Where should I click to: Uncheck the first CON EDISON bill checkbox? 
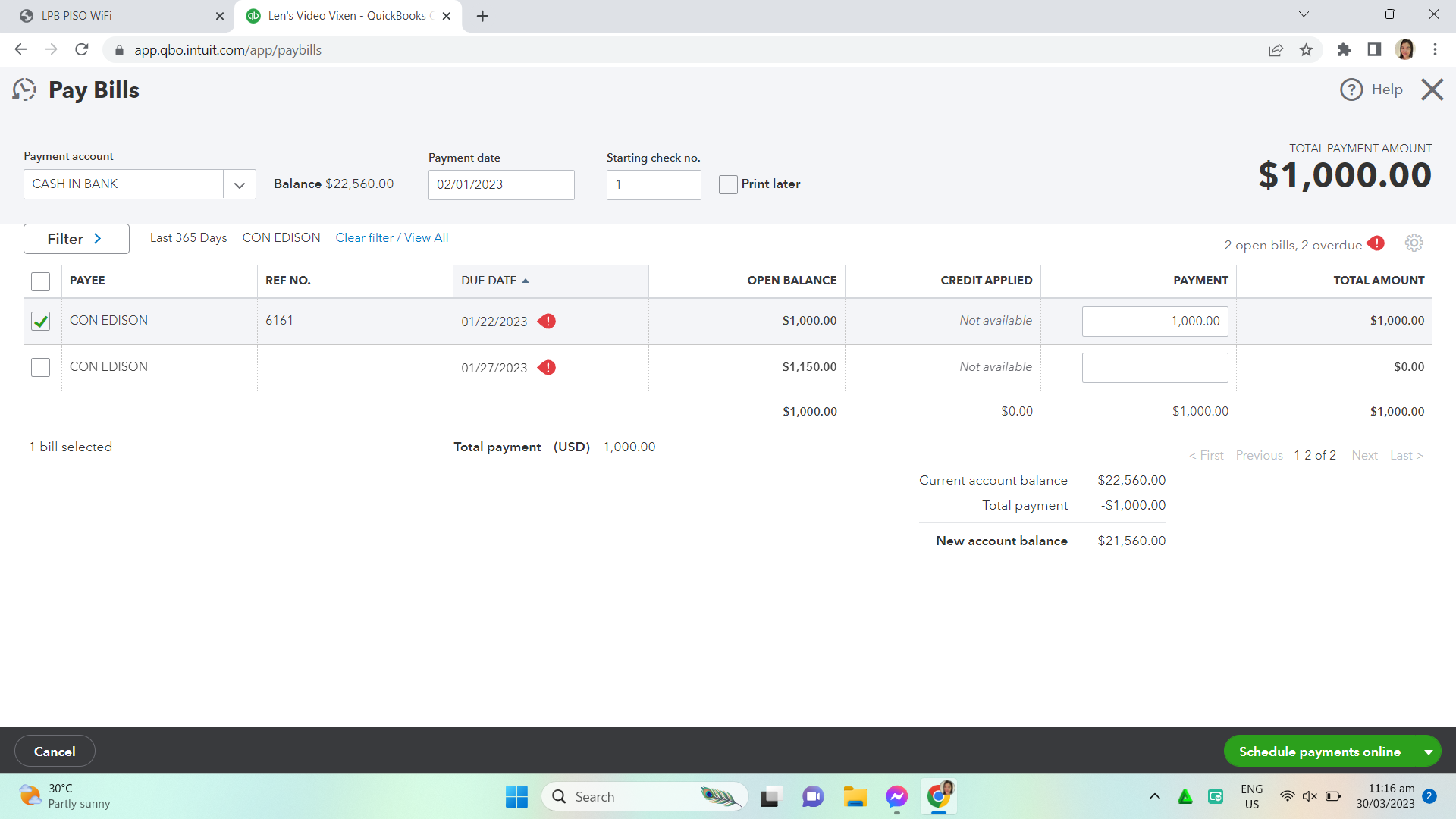pyautogui.click(x=41, y=322)
